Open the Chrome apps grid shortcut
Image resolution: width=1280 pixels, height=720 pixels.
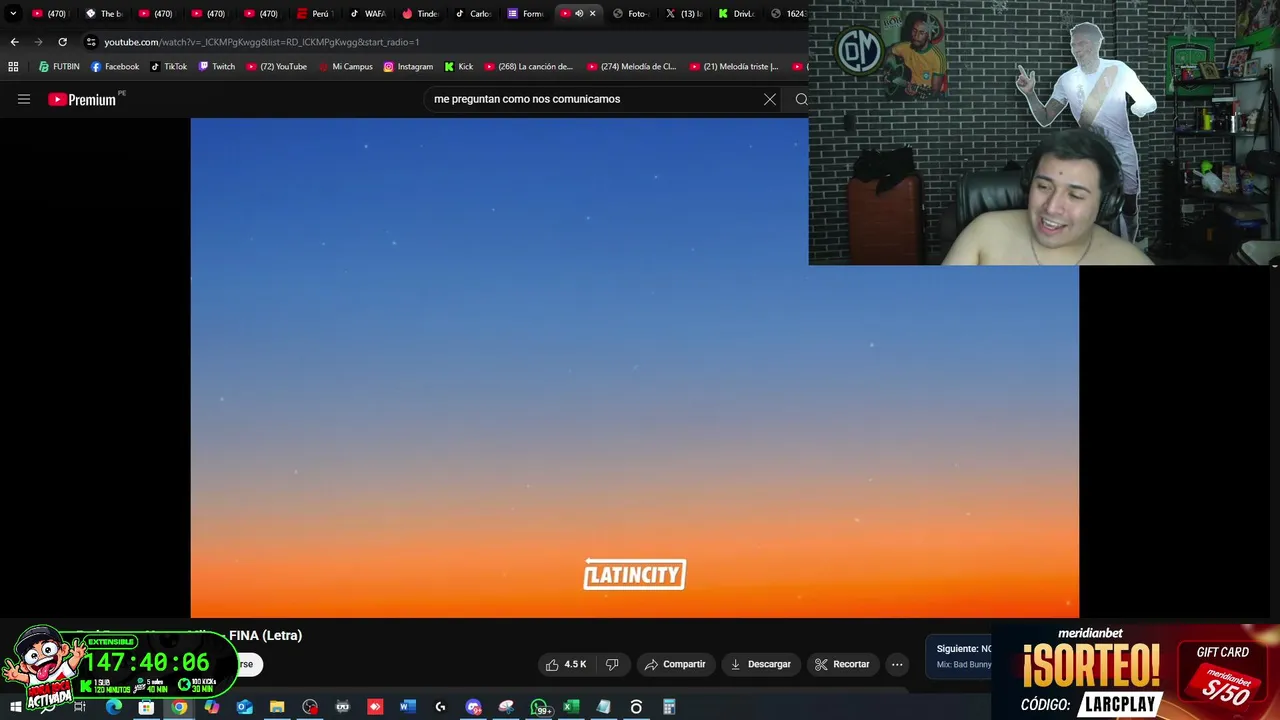(x=13, y=67)
